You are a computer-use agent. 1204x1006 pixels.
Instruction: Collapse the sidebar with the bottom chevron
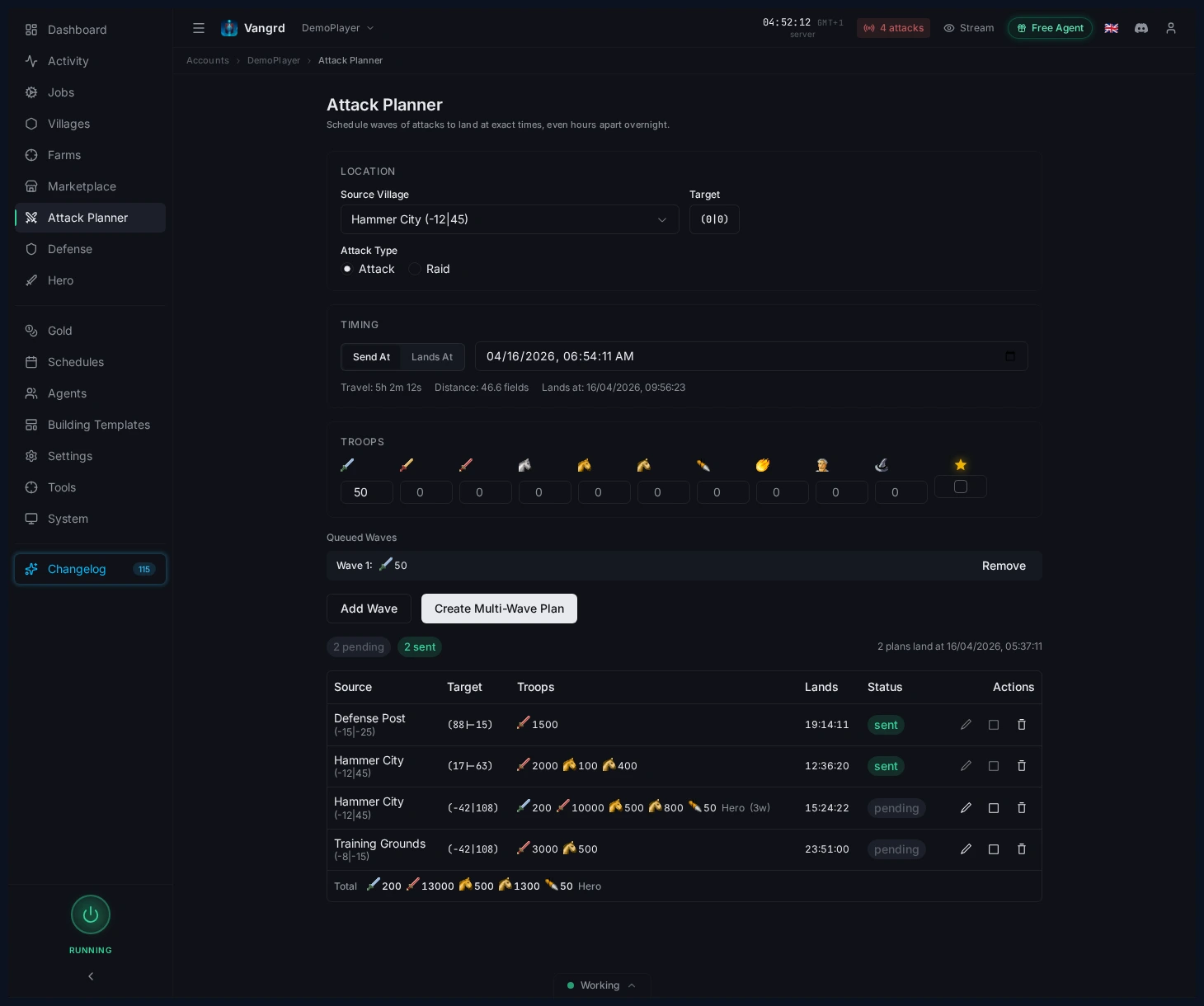click(91, 976)
